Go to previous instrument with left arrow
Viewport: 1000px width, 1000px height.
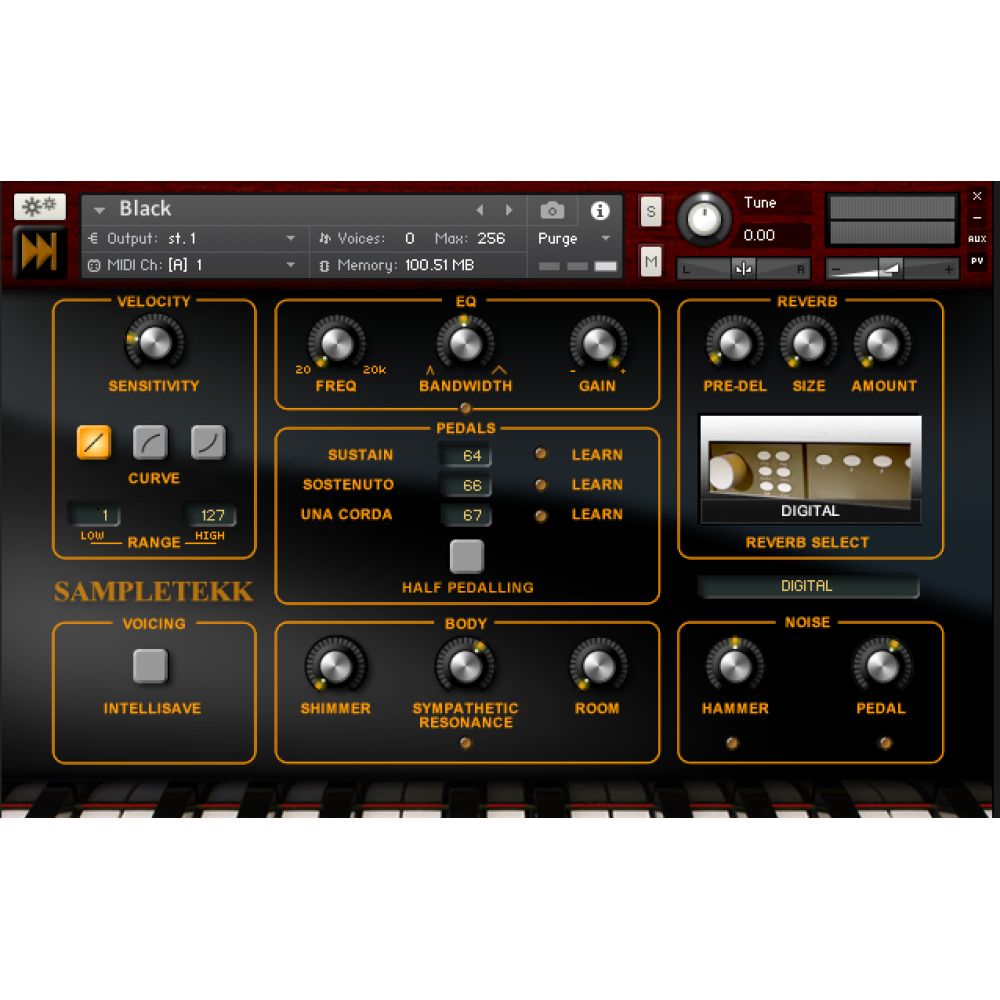coord(480,210)
